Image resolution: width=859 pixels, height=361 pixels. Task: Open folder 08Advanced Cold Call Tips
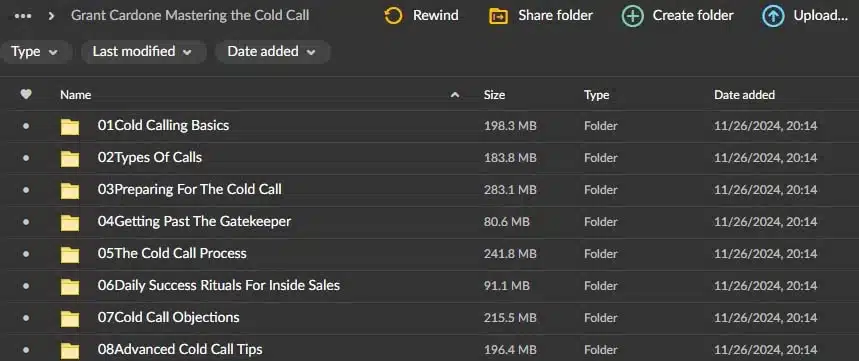pyautogui.click(x=180, y=349)
